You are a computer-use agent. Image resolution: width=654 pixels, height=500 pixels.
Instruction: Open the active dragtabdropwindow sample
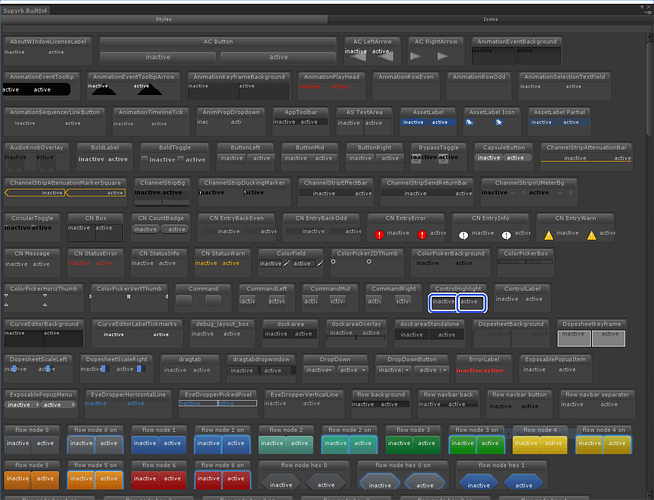[277, 370]
